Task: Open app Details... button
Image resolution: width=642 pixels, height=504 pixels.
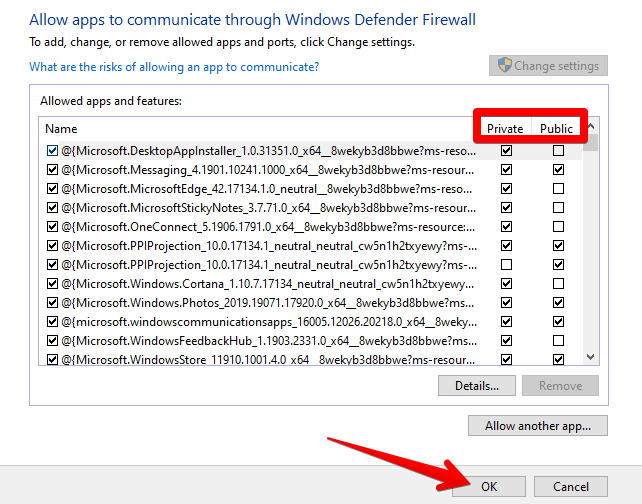Action: [477, 385]
